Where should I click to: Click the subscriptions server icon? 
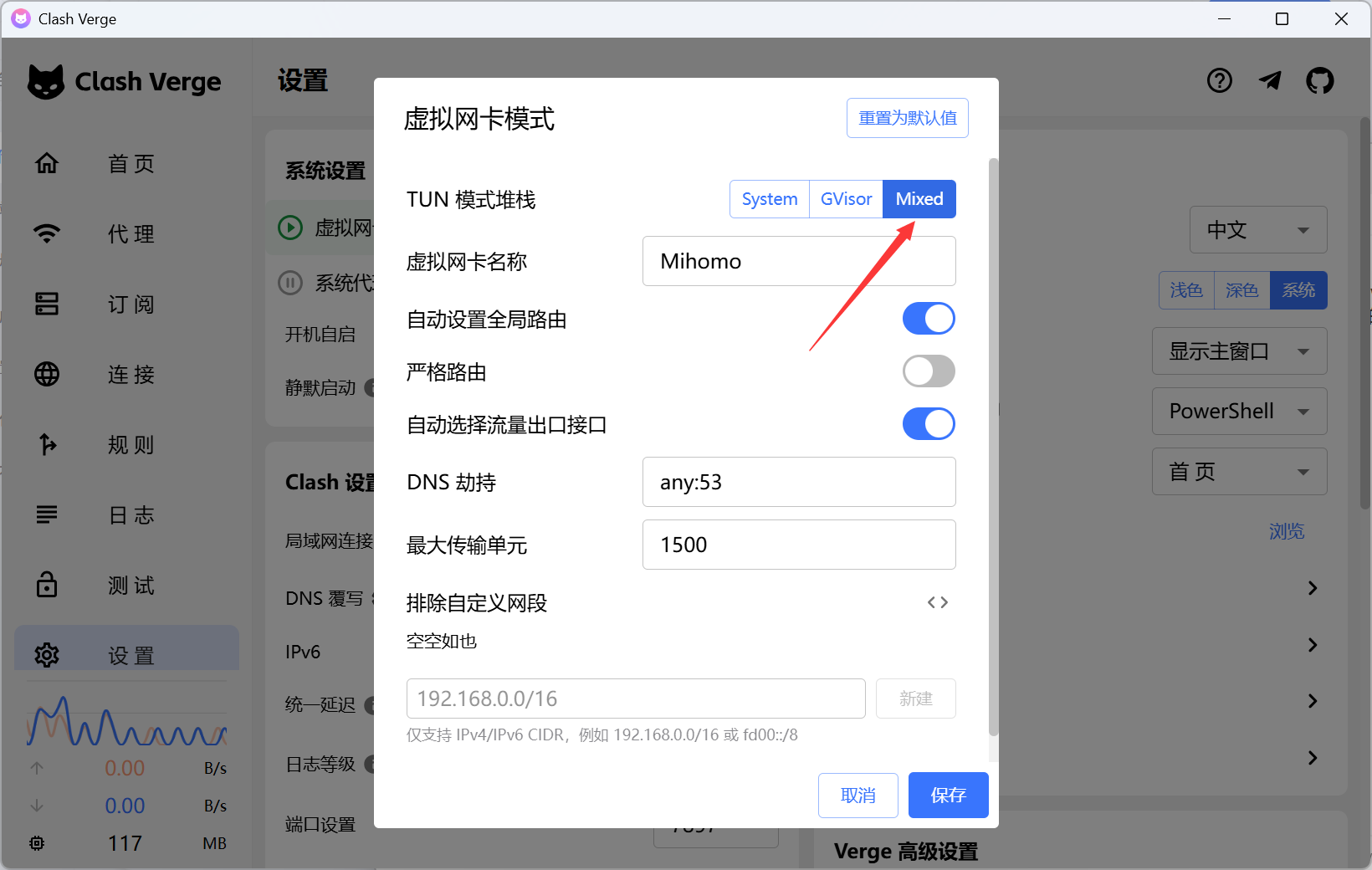[47, 304]
